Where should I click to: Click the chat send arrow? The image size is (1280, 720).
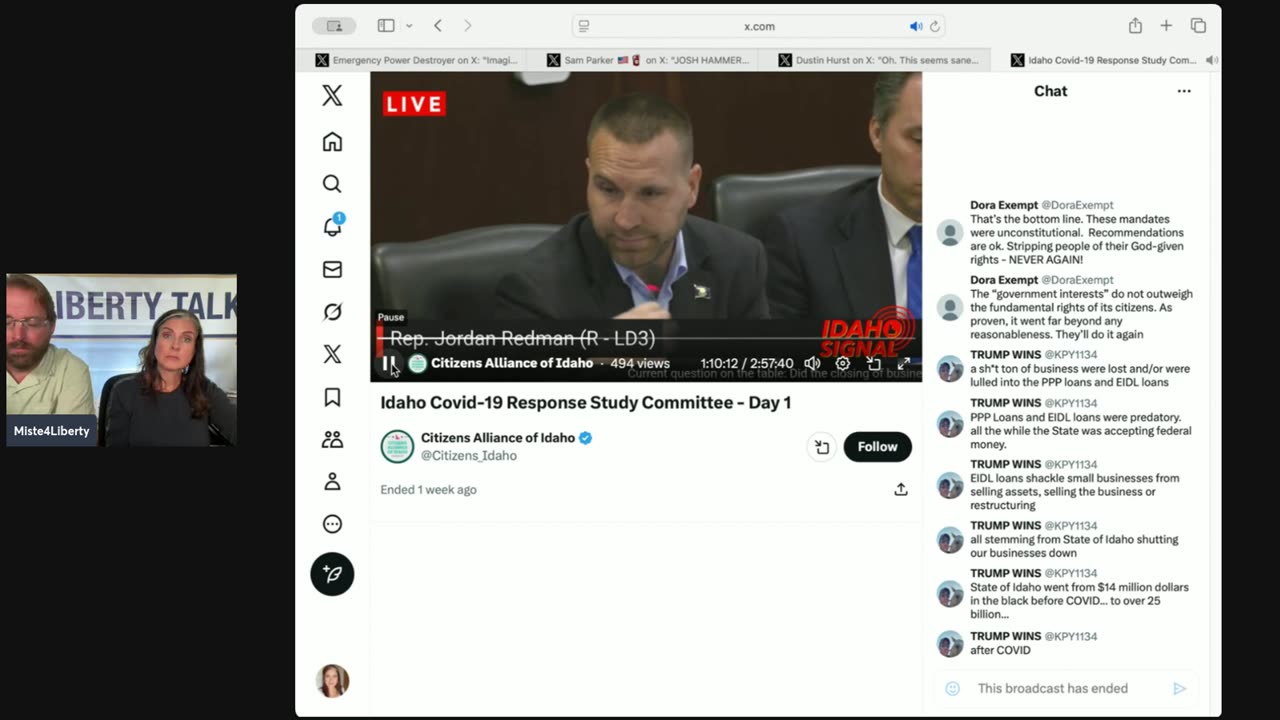pos(1180,688)
